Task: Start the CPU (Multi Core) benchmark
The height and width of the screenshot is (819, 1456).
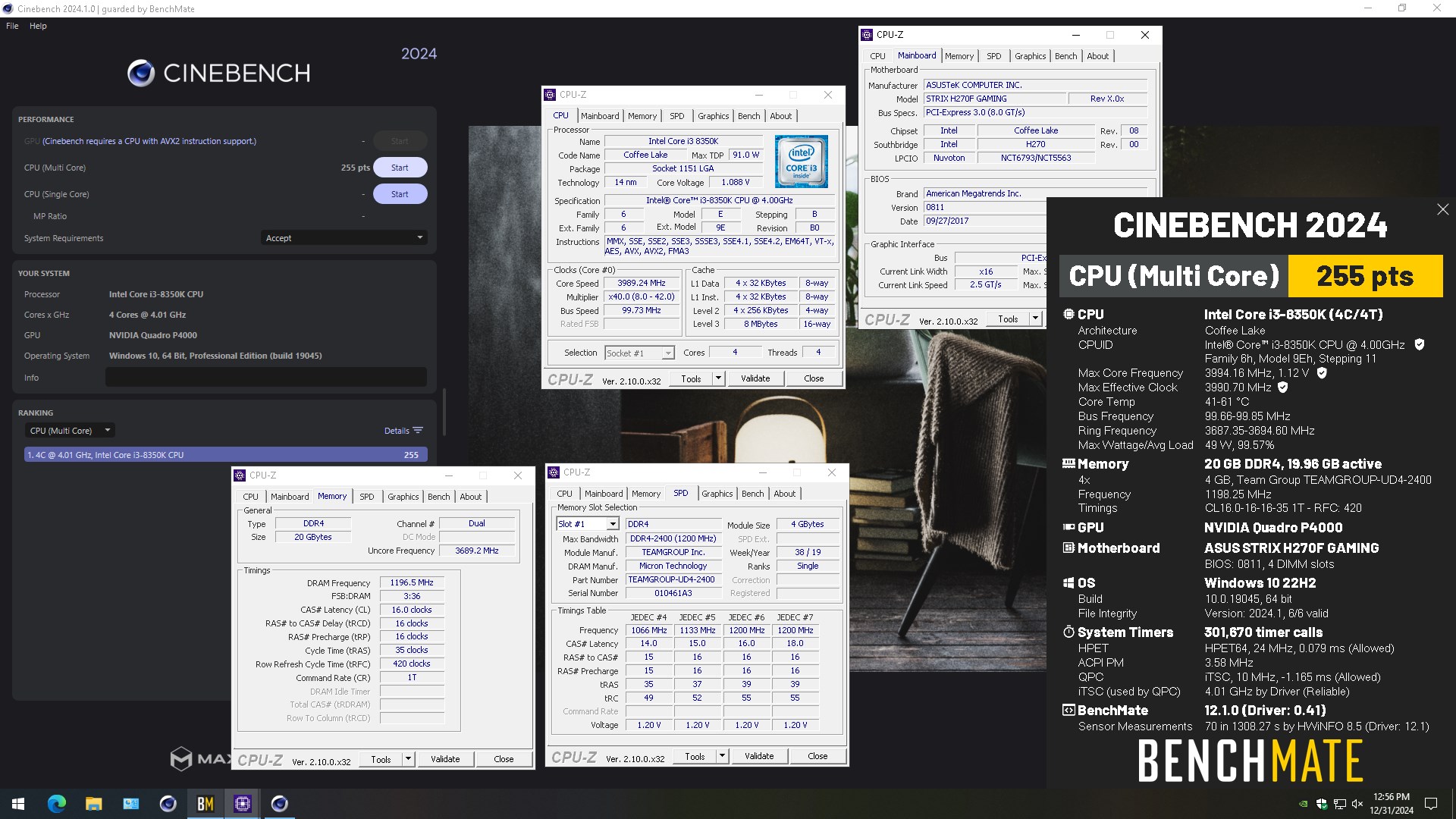Action: 400,168
